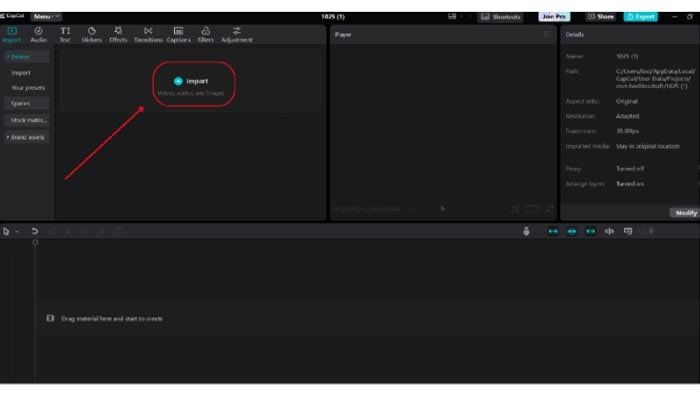Screen dimensions: 700x400
Task: Open the CapCut Menu dropdown
Action: point(46,17)
